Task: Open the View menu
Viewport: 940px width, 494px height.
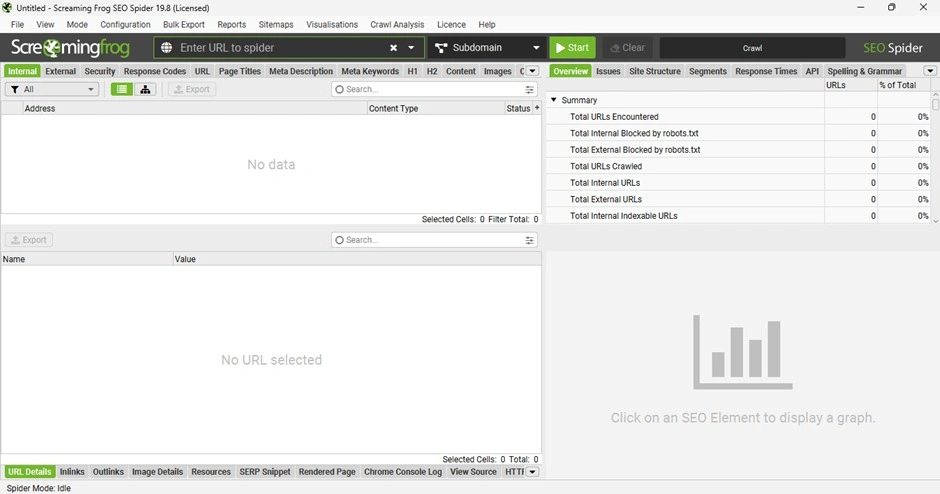Action: [45, 25]
